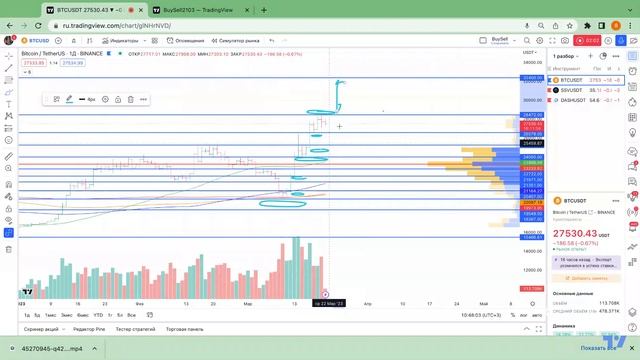Click the blue publish button

pyautogui.click(x=621, y=40)
